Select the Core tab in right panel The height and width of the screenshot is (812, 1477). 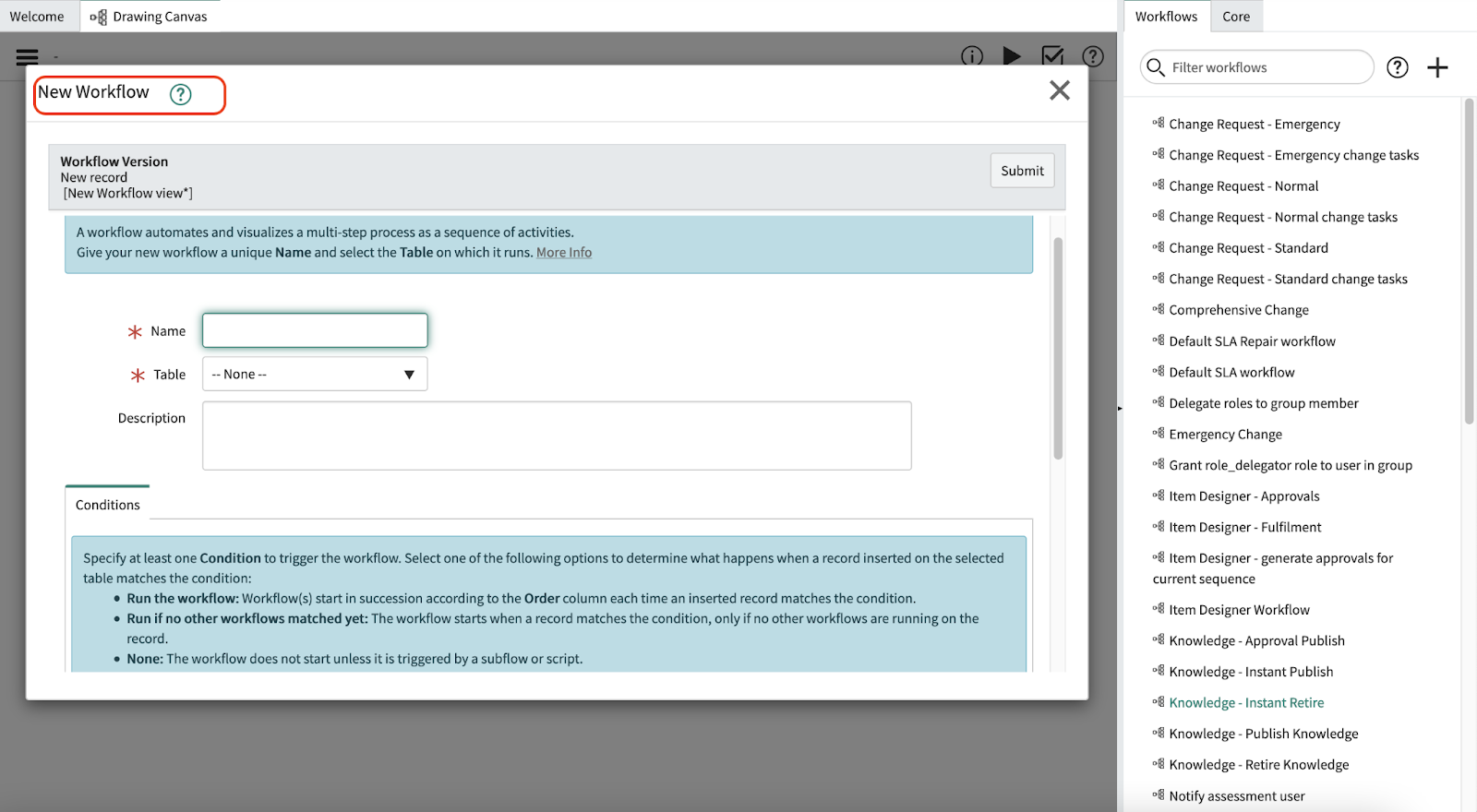(x=1236, y=17)
